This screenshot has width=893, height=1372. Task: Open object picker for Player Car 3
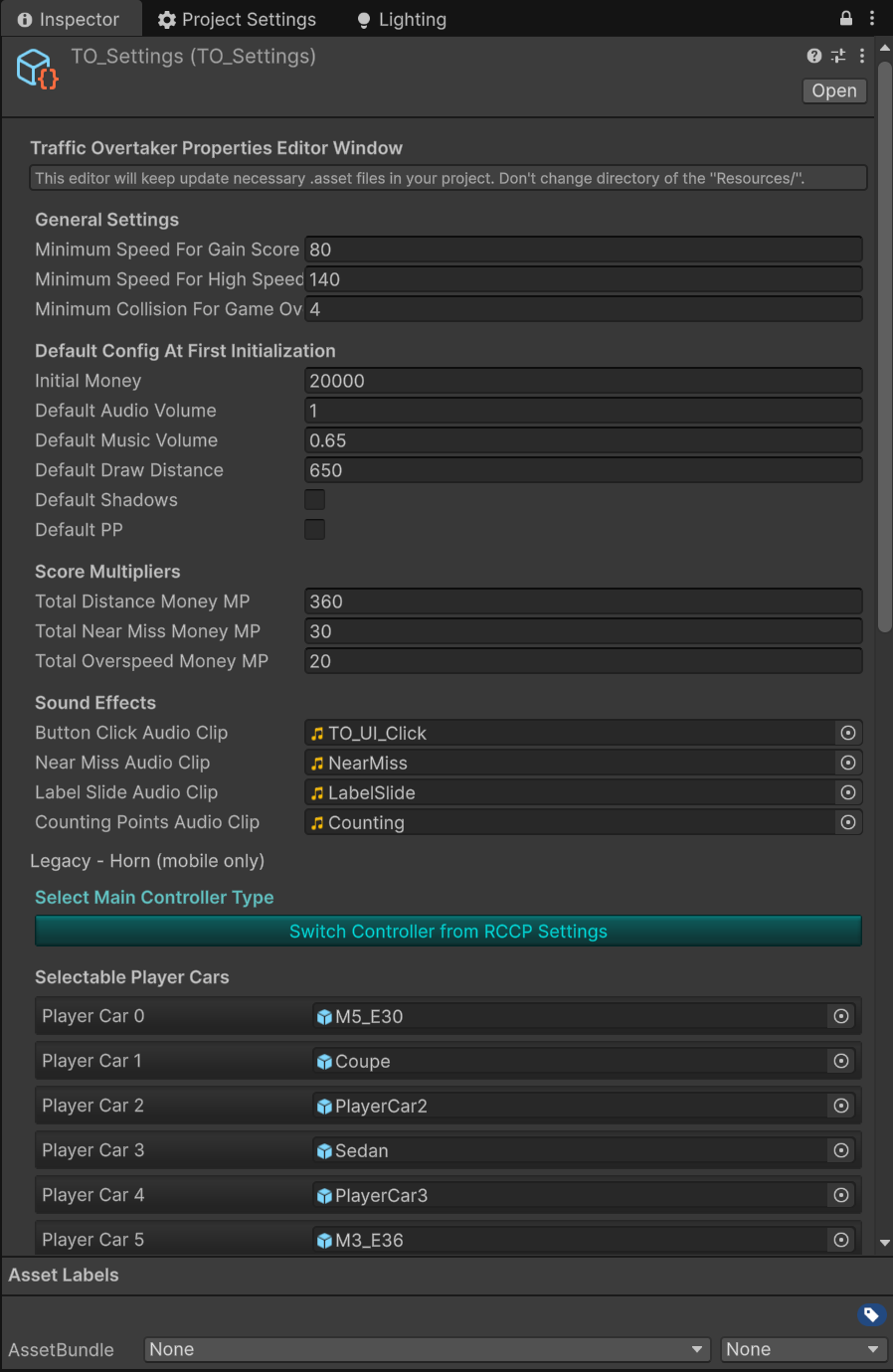(x=841, y=1150)
